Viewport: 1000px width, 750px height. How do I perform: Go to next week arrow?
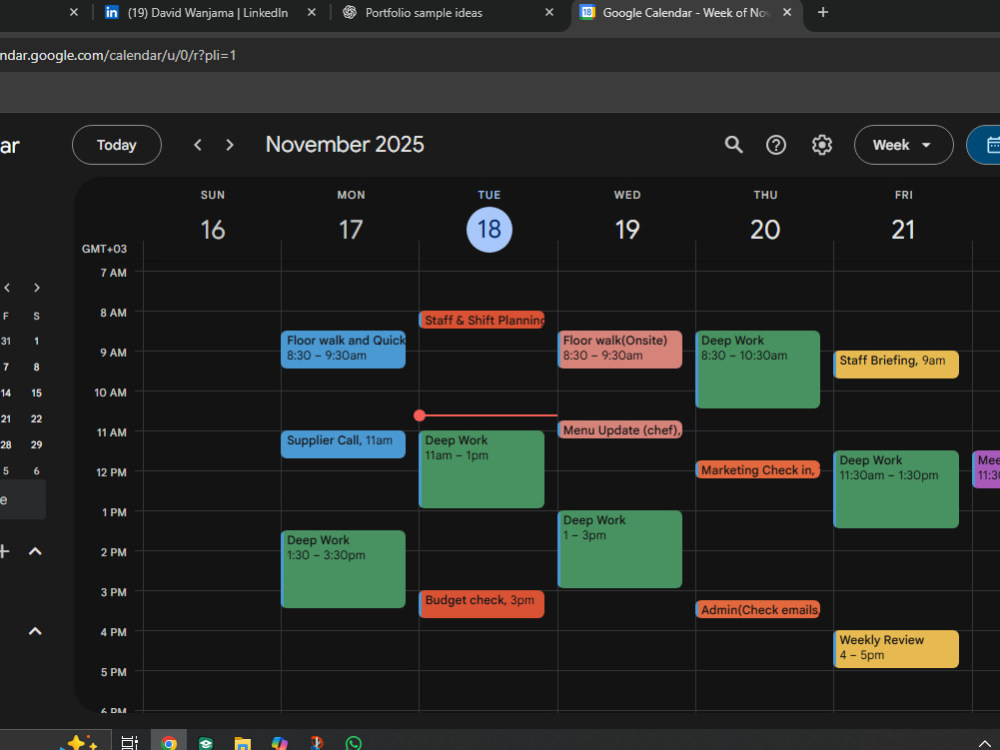[x=230, y=145]
